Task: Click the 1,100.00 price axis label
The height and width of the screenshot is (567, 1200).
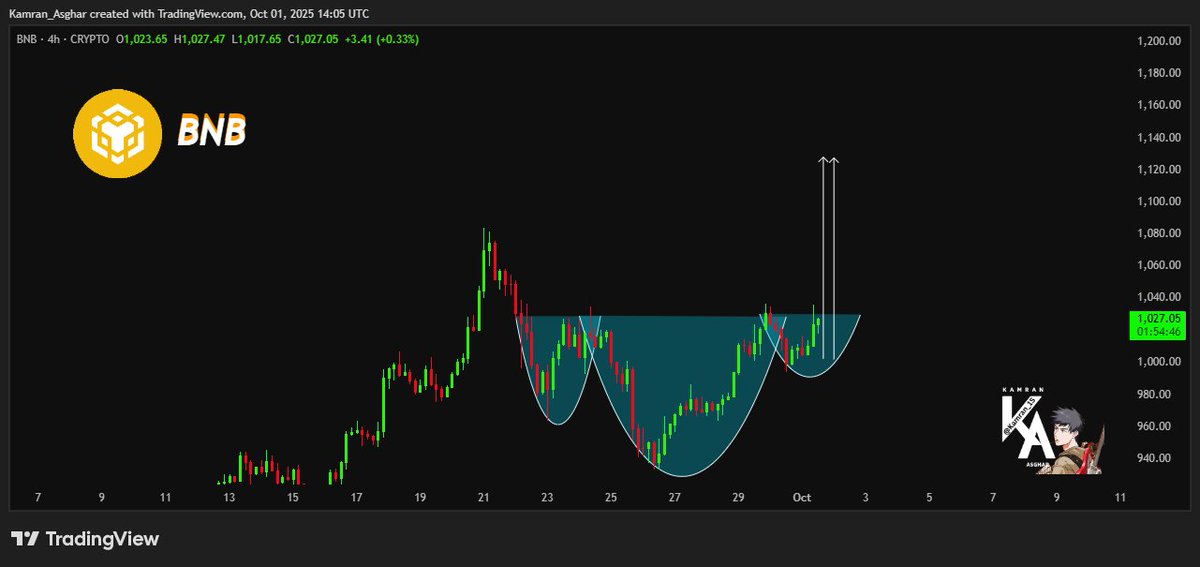Action: click(1160, 201)
